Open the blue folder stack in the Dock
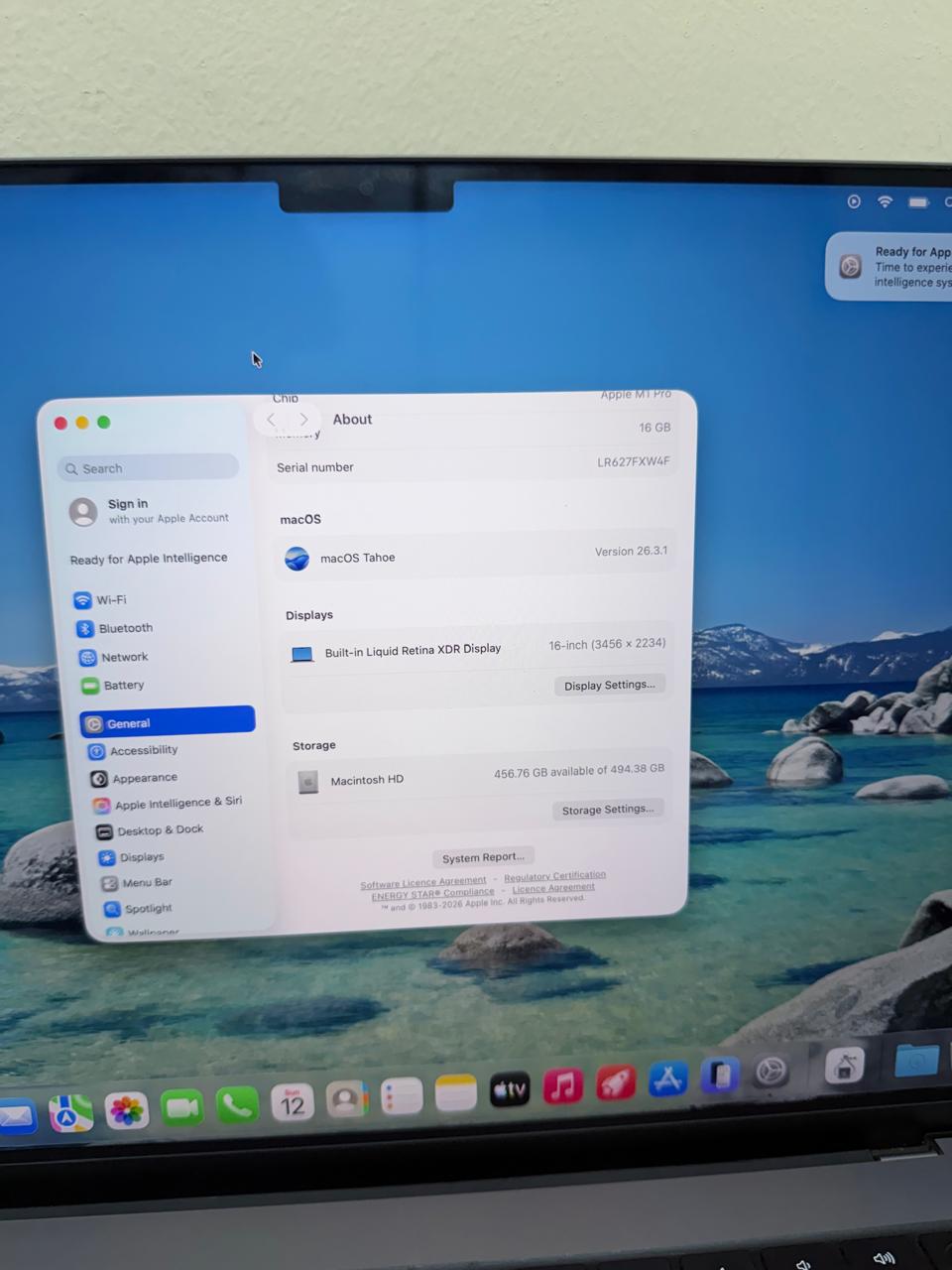Image resolution: width=952 pixels, height=1270 pixels. tap(916, 1061)
